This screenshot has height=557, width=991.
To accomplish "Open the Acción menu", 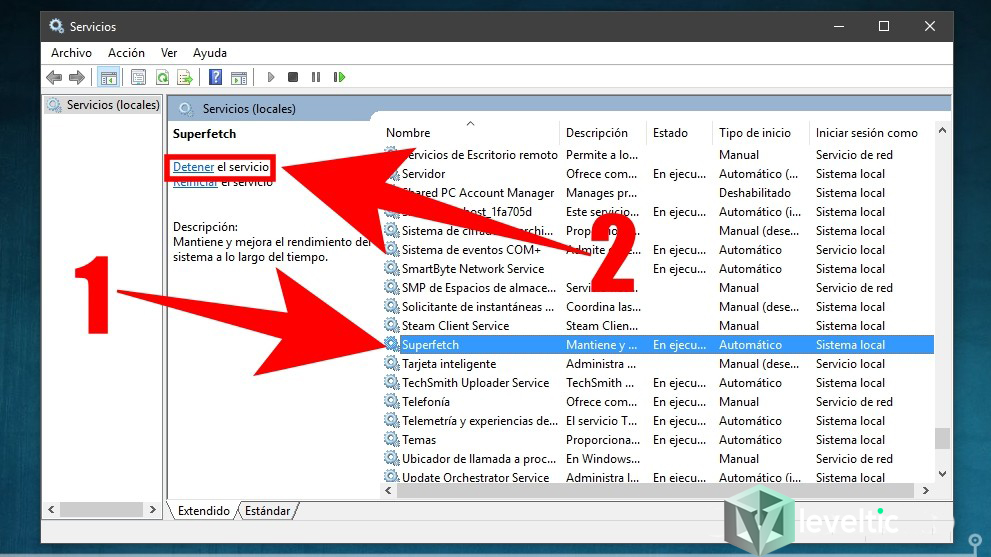I will [126, 53].
